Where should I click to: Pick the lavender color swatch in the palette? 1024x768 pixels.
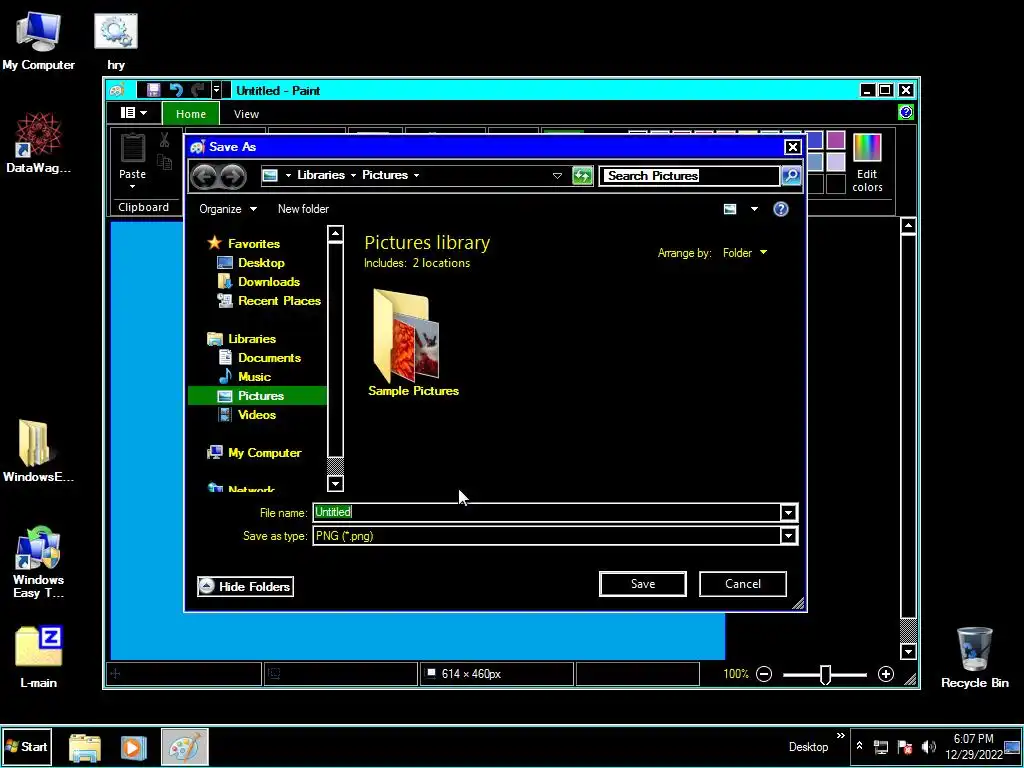836,162
